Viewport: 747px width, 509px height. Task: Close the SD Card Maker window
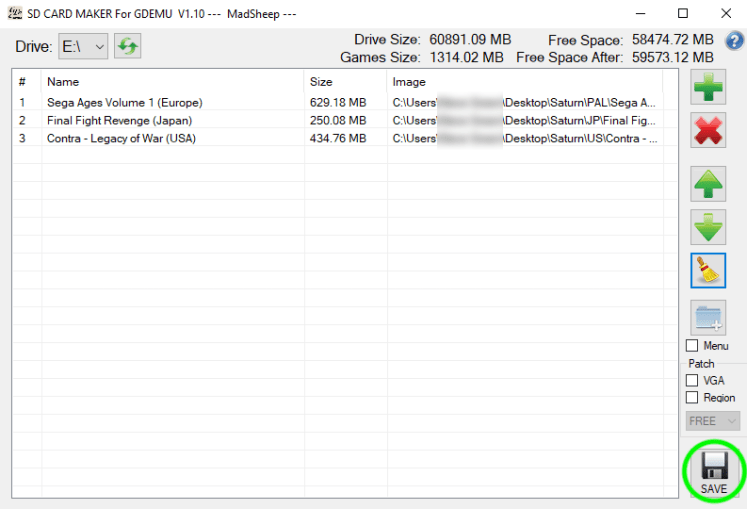click(726, 13)
